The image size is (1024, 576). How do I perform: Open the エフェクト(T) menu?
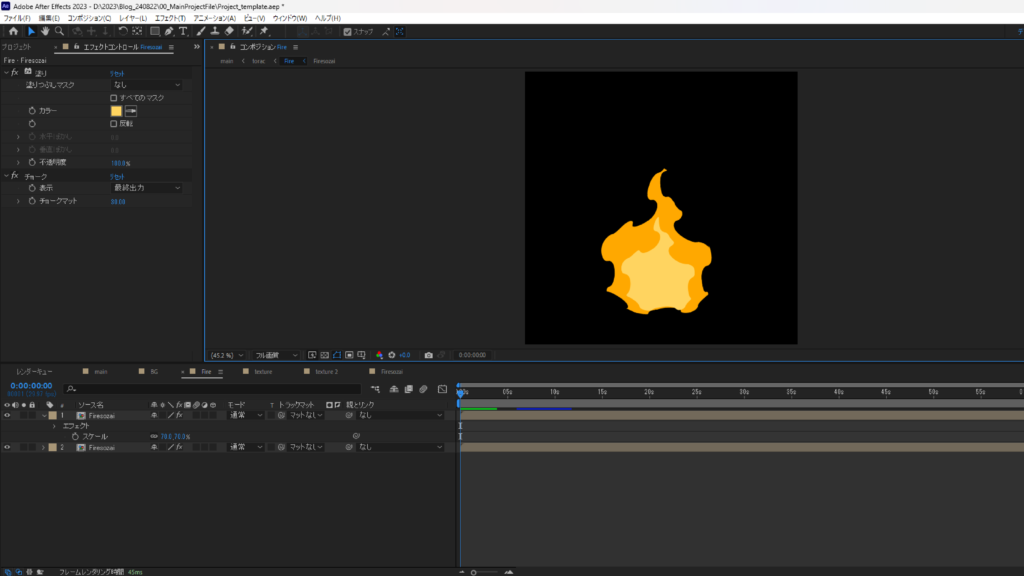[x=169, y=18]
